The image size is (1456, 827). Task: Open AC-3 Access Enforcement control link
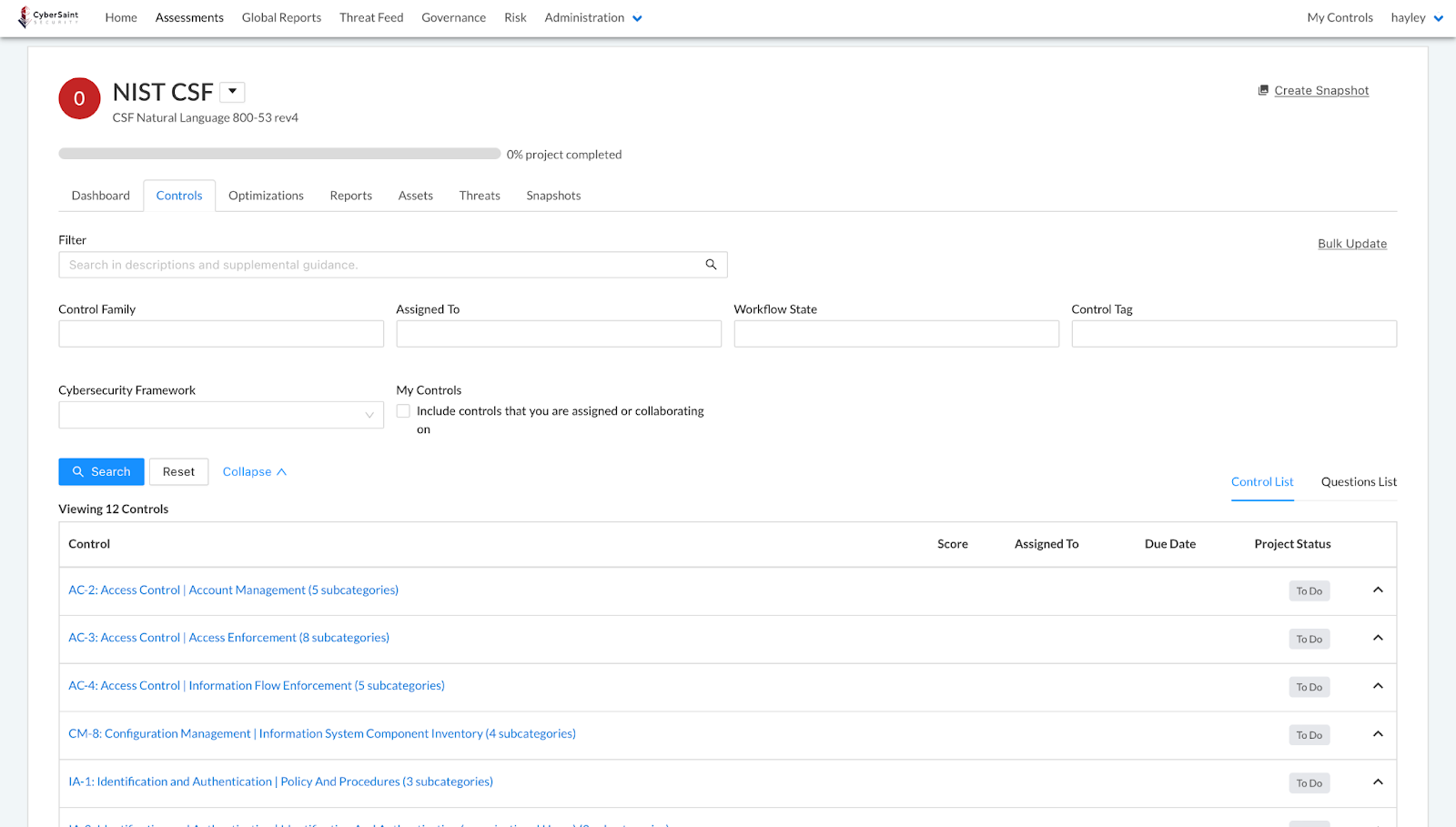[x=229, y=638]
